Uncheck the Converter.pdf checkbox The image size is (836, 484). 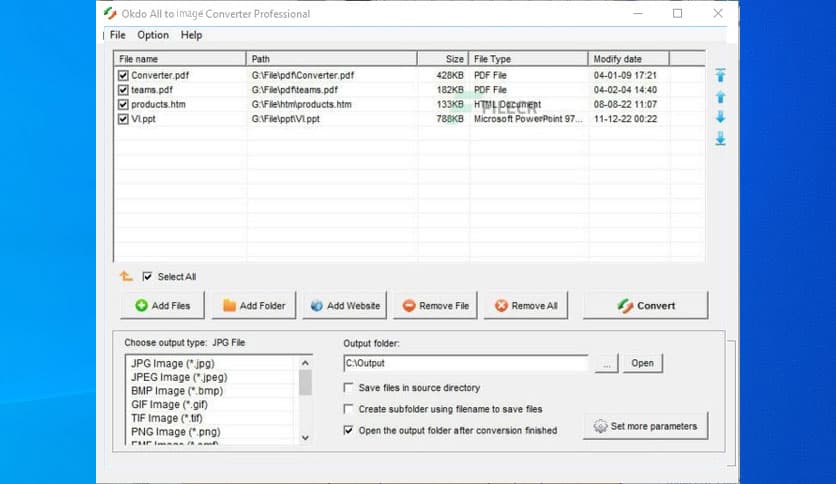click(123, 75)
